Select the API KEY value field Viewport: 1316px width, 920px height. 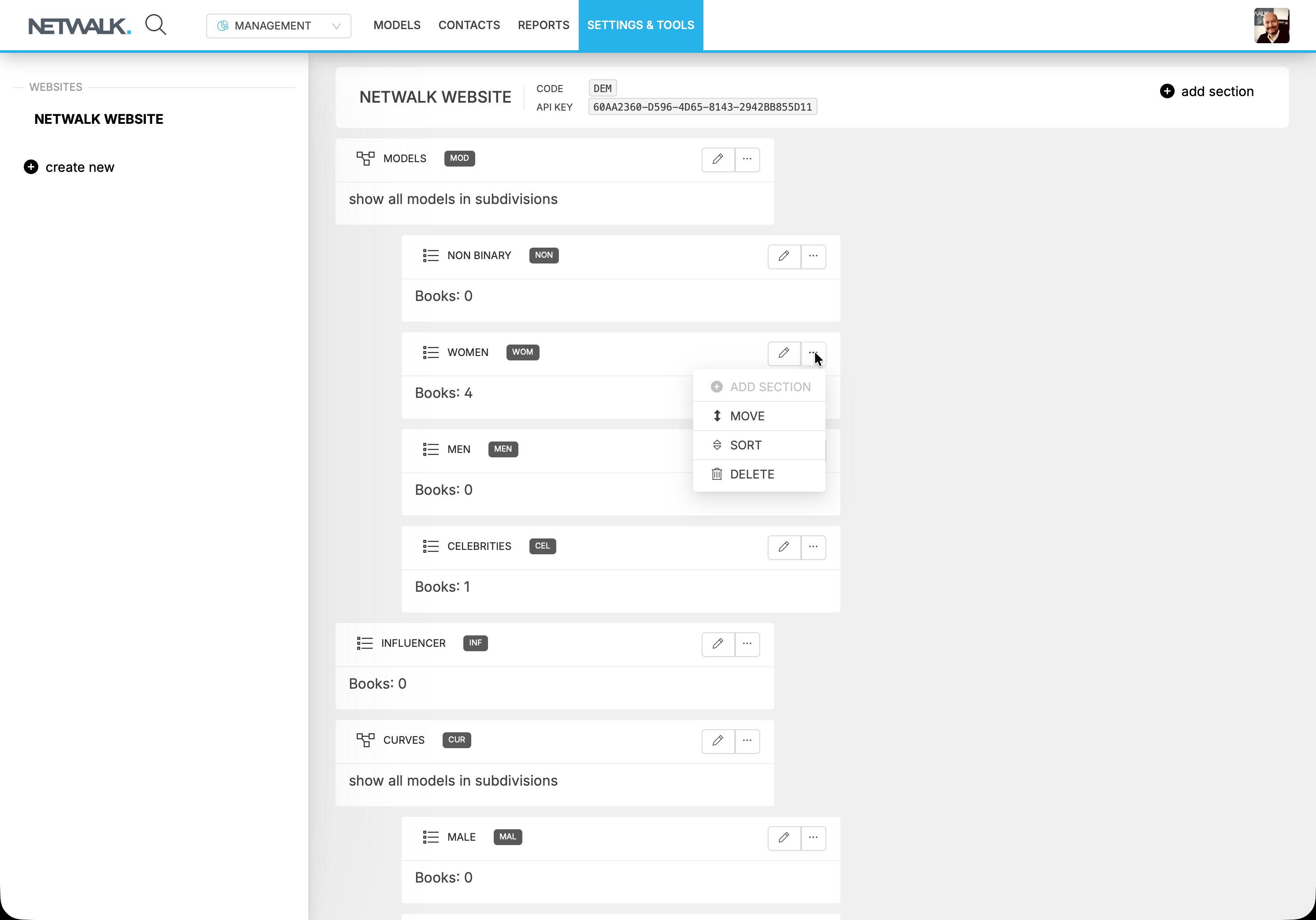(702, 106)
